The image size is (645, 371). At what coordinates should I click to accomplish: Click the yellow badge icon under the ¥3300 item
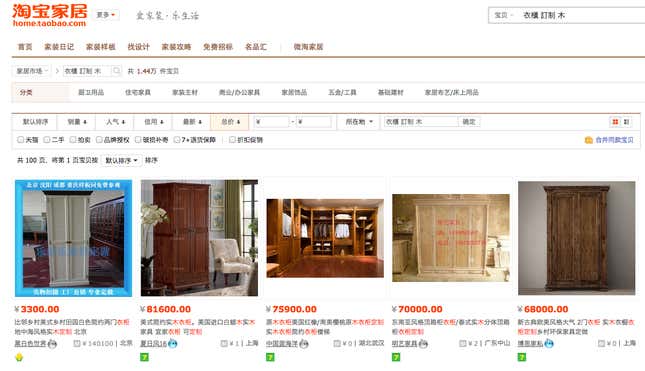click(19, 357)
